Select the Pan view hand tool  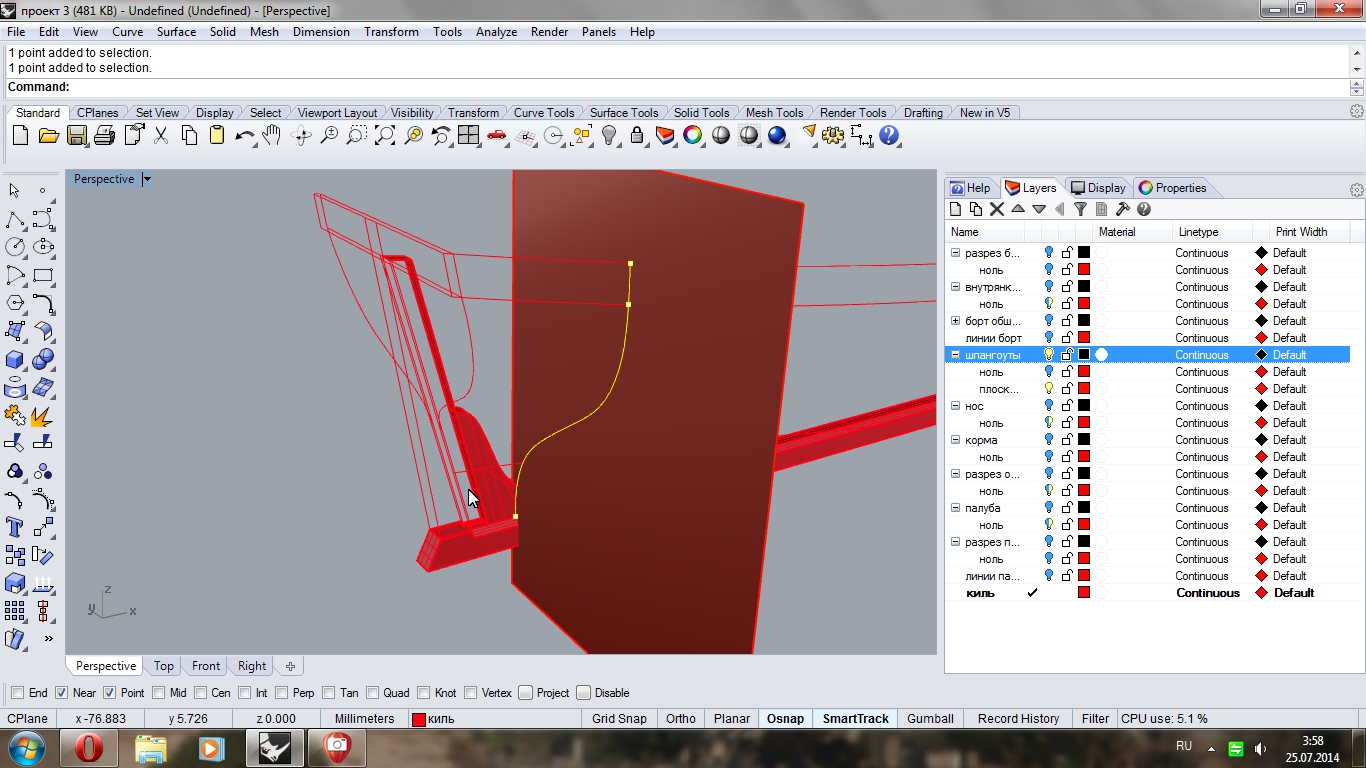point(272,136)
